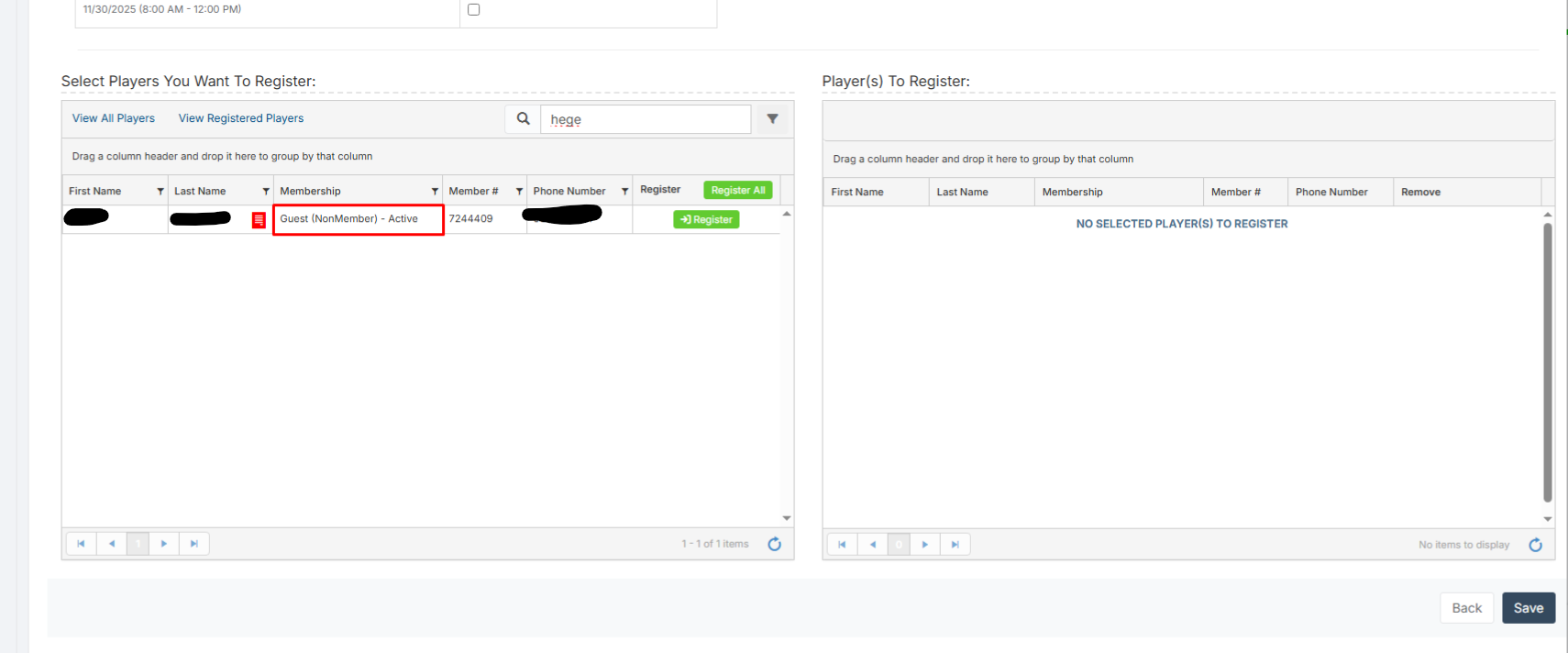Go to previous page in left grid
The image size is (1568, 653).
click(x=112, y=544)
